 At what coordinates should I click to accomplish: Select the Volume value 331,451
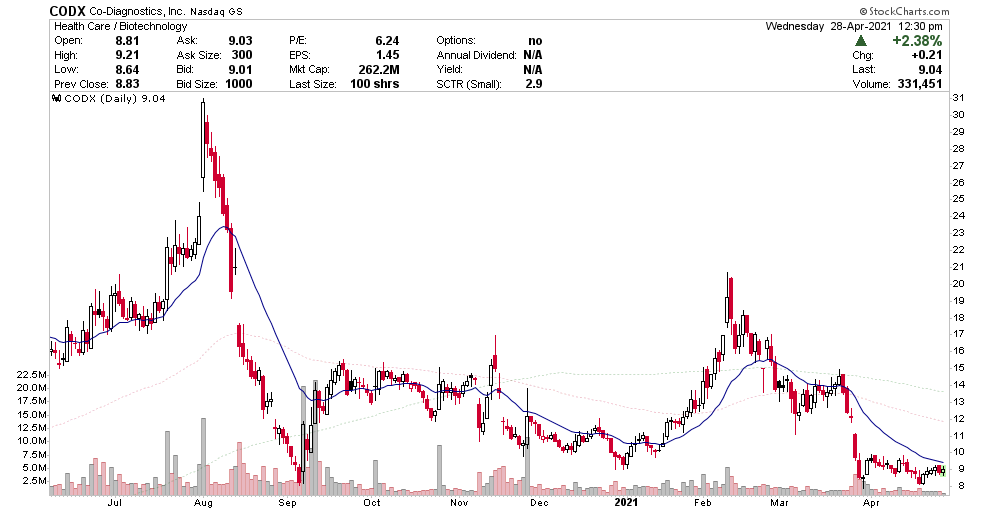920,84
